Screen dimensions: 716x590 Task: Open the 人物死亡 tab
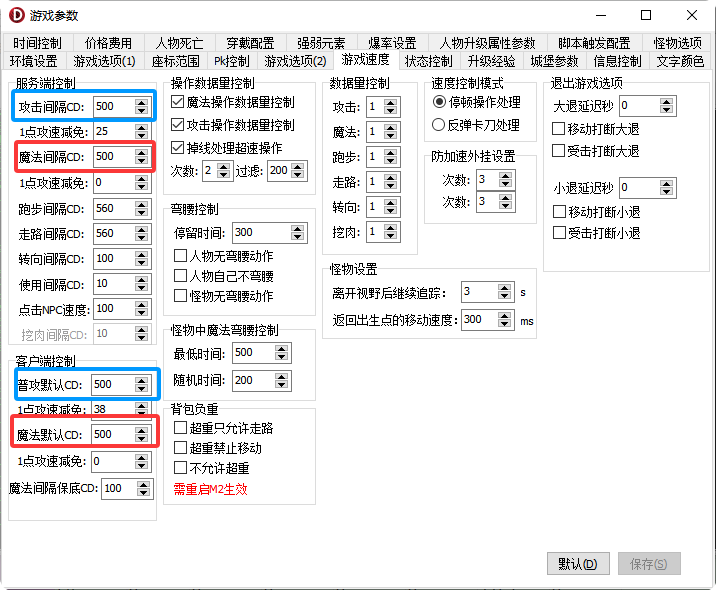[179, 43]
